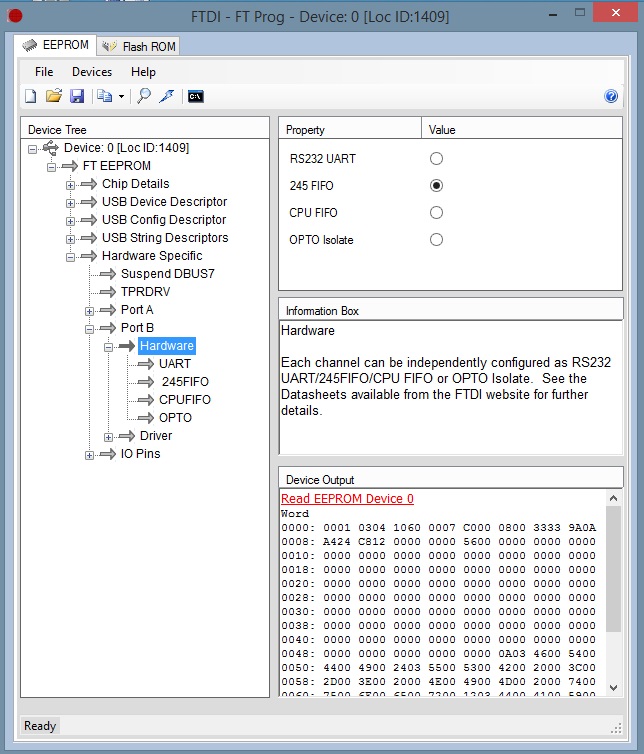The image size is (644, 754).
Task: Select Chip Details in device tree
Action: coord(136,184)
